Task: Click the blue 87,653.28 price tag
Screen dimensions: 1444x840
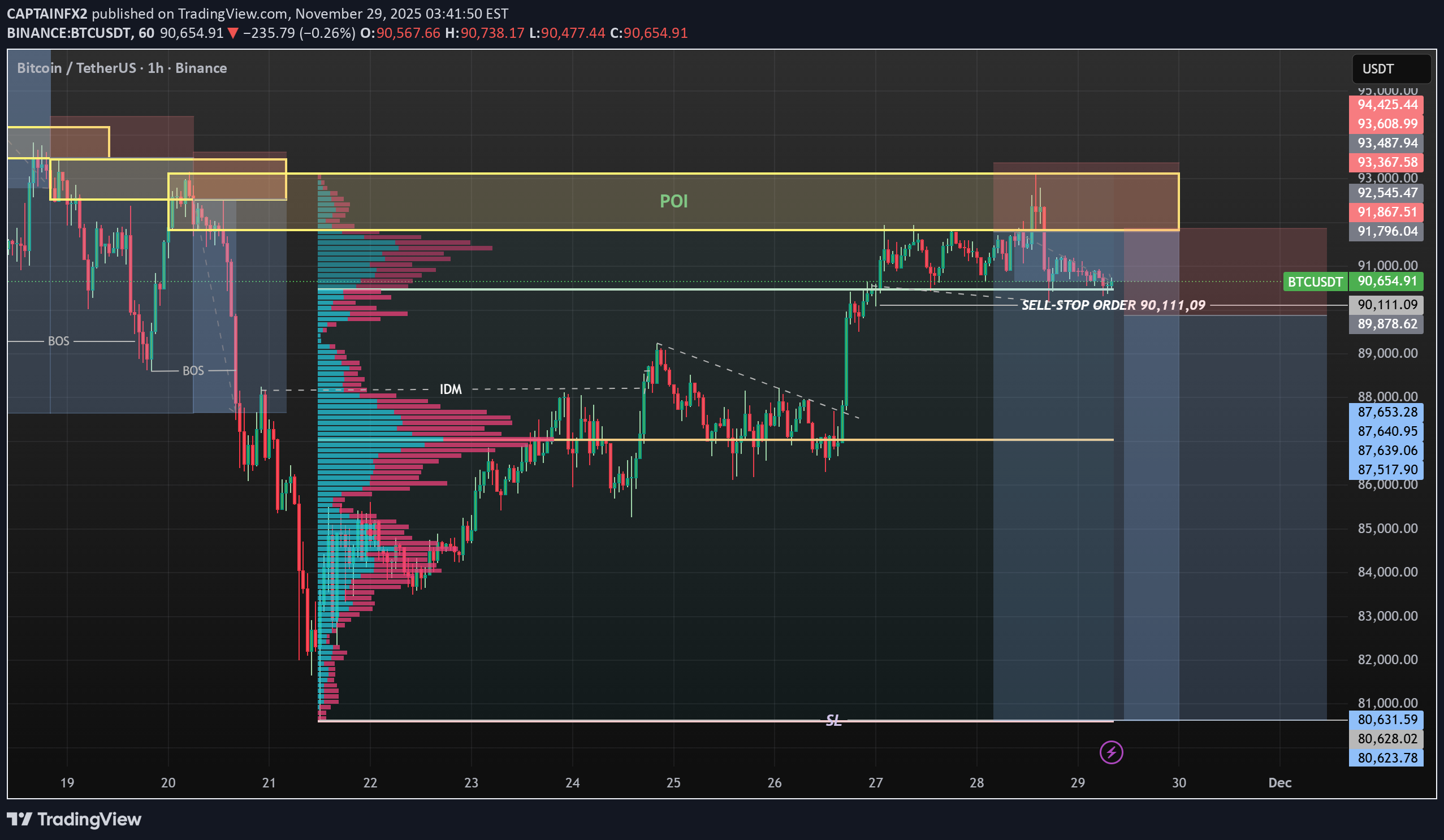Action: tap(1386, 412)
